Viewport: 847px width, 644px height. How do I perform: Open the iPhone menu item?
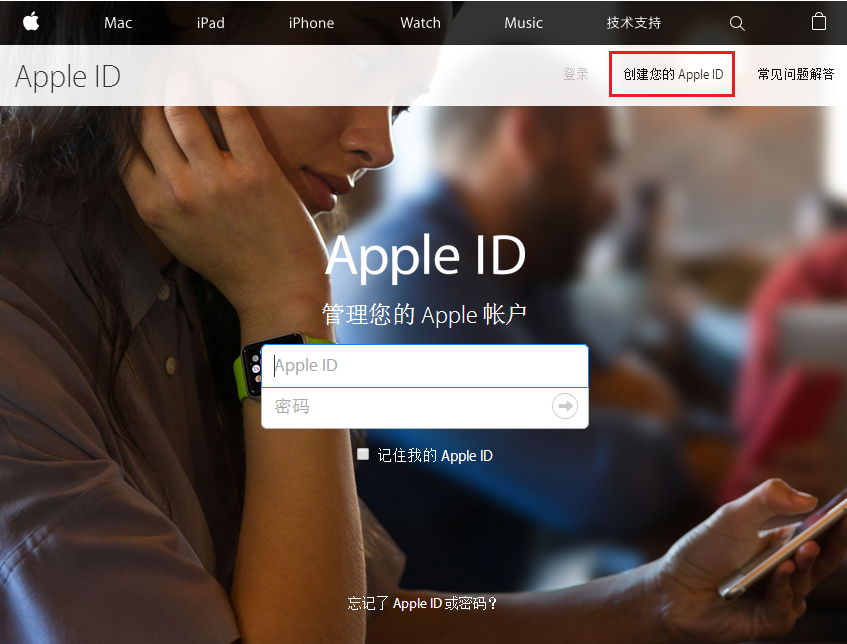311,23
